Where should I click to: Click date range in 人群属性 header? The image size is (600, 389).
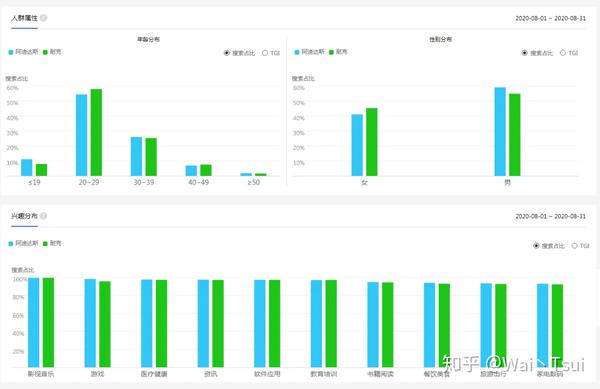pos(550,18)
